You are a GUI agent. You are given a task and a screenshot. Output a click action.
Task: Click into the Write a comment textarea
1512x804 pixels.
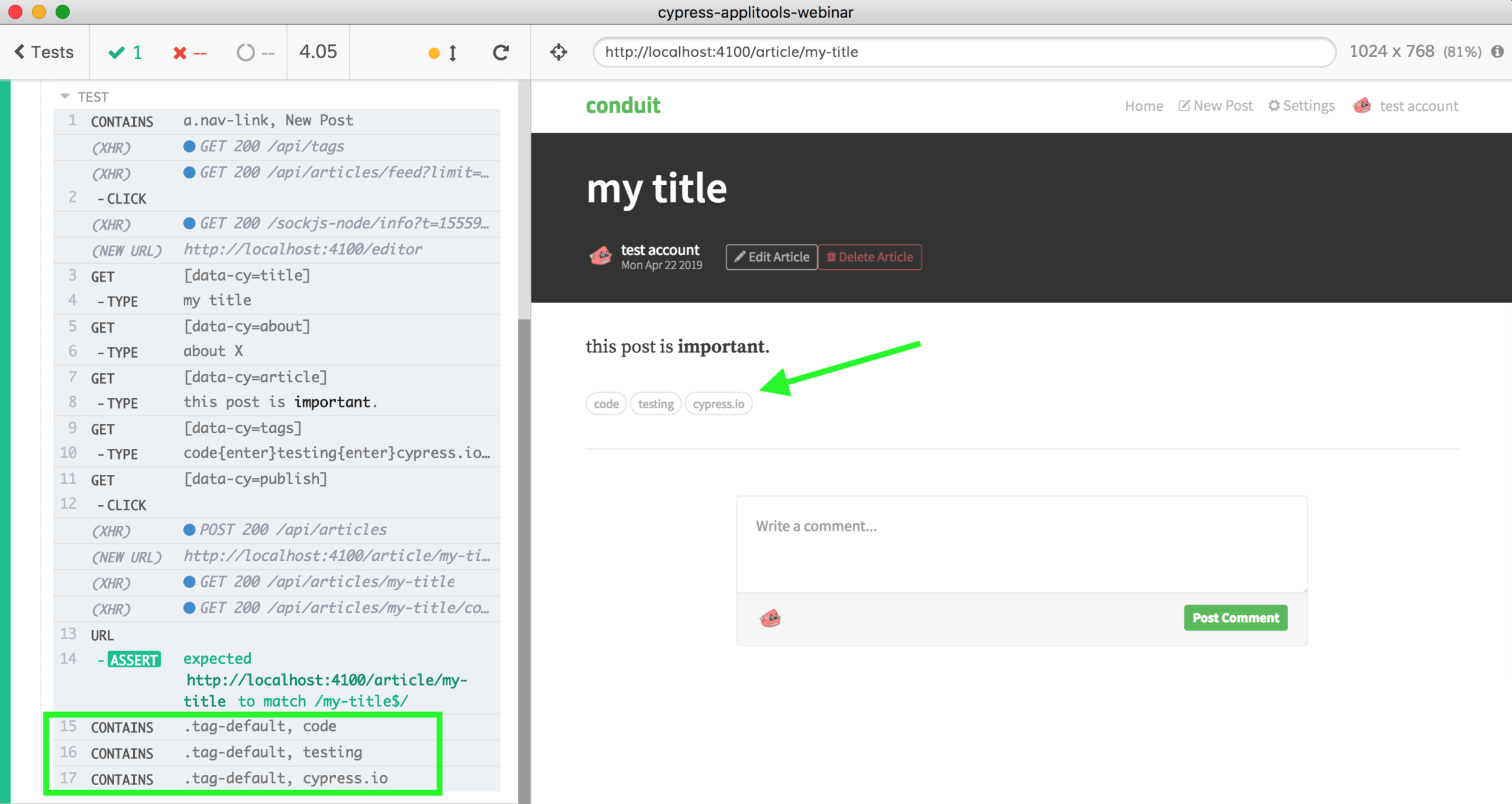point(1022,544)
